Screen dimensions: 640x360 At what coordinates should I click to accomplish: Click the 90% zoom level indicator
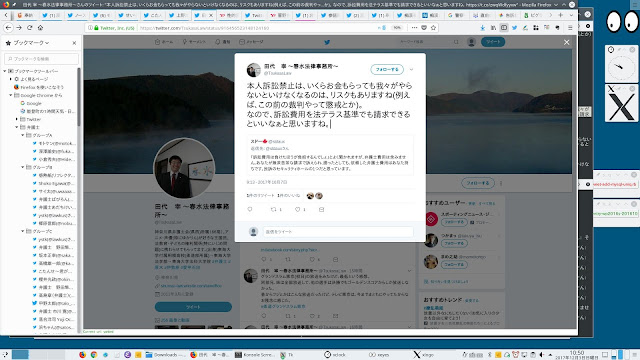397,28
